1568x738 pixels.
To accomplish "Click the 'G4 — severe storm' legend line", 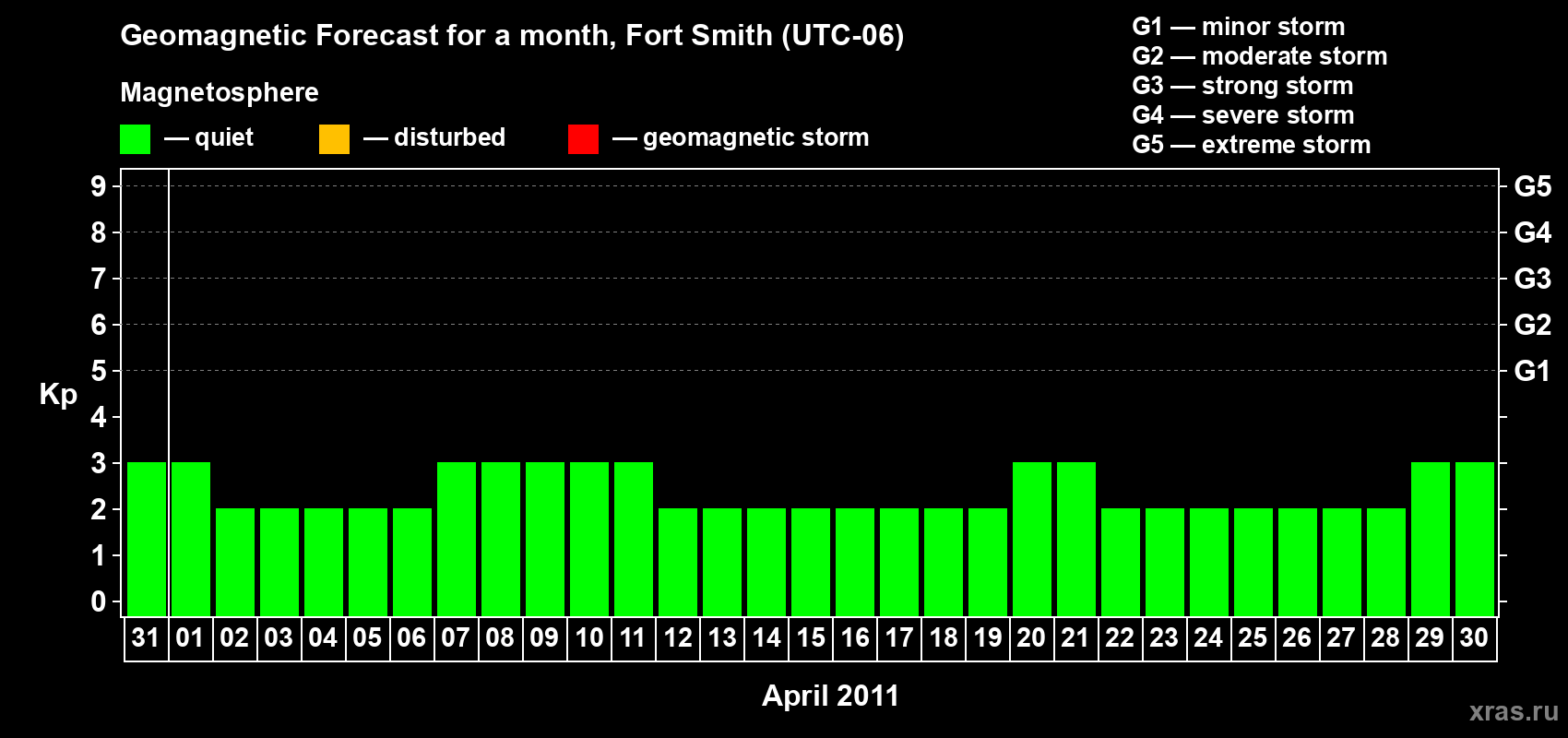I will (1242, 115).
